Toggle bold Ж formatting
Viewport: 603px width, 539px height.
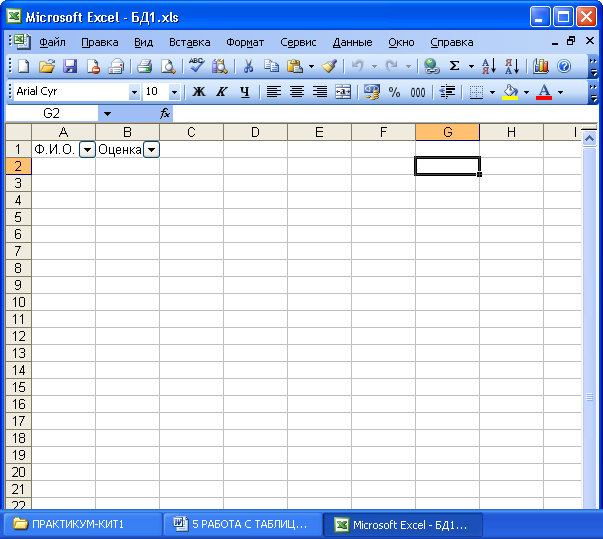199,92
